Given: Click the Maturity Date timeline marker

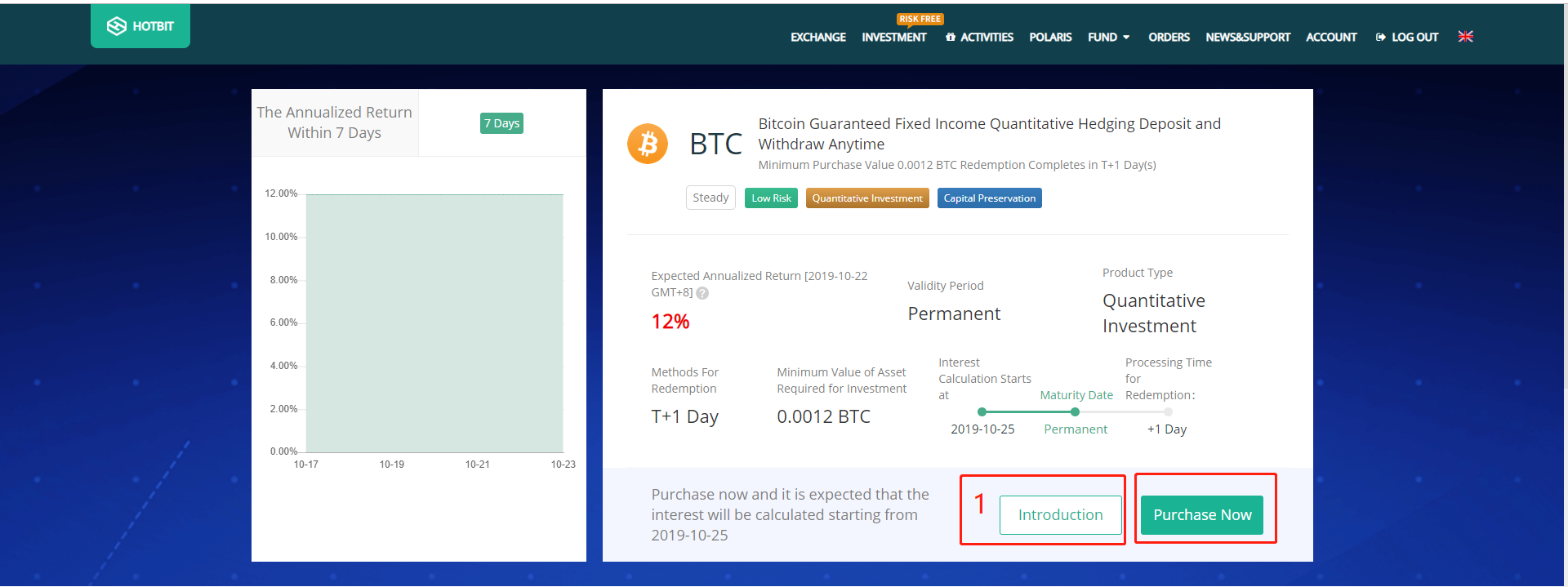Looking at the screenshot, I should pyautogui.click(x=1075, y=412).
